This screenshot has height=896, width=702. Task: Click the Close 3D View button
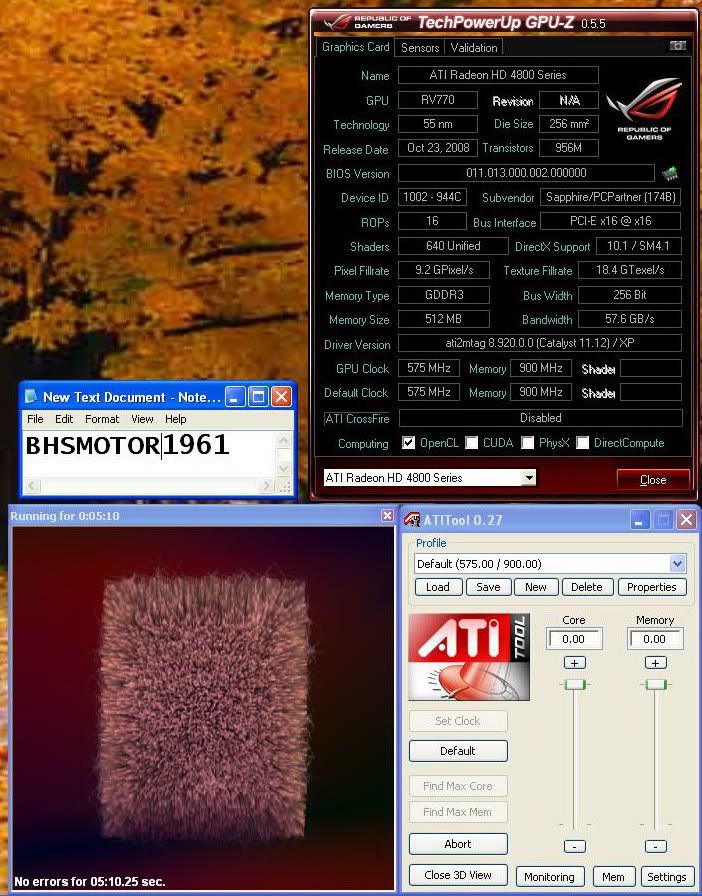pyautogui.click(x=458, y=875)
